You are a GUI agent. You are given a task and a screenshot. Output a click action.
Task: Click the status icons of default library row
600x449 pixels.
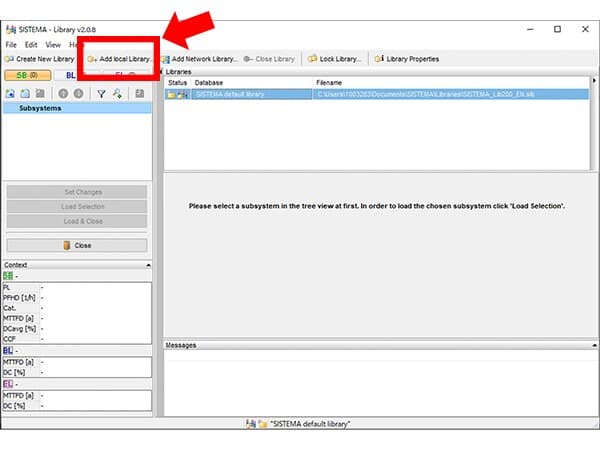[x=178, y=94]
